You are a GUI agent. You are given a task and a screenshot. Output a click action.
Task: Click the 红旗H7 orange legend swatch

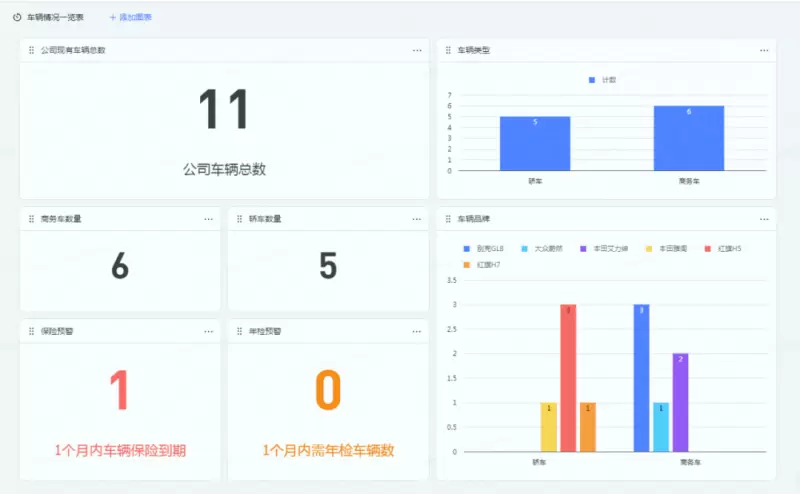466,264
